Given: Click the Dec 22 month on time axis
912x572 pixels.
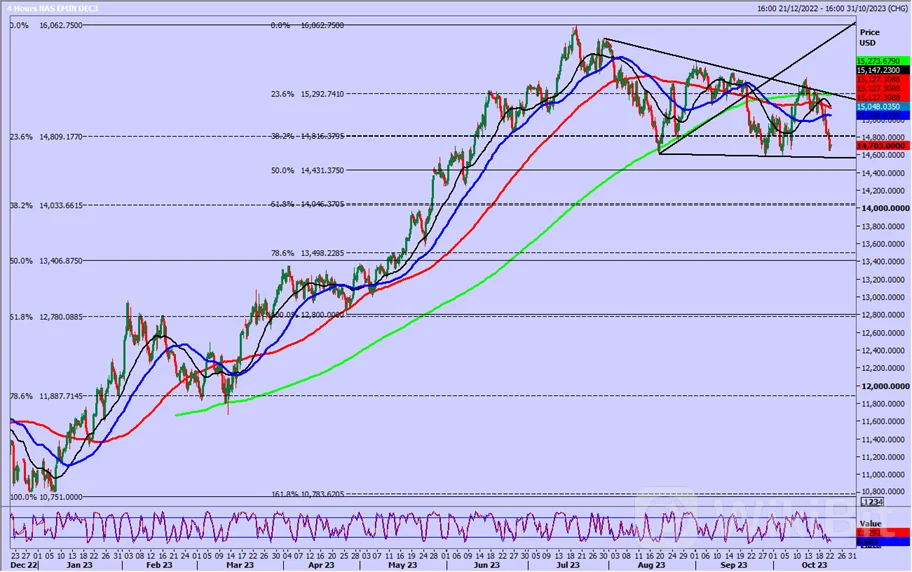Looking at the screenshot, I should pos(22,564).
